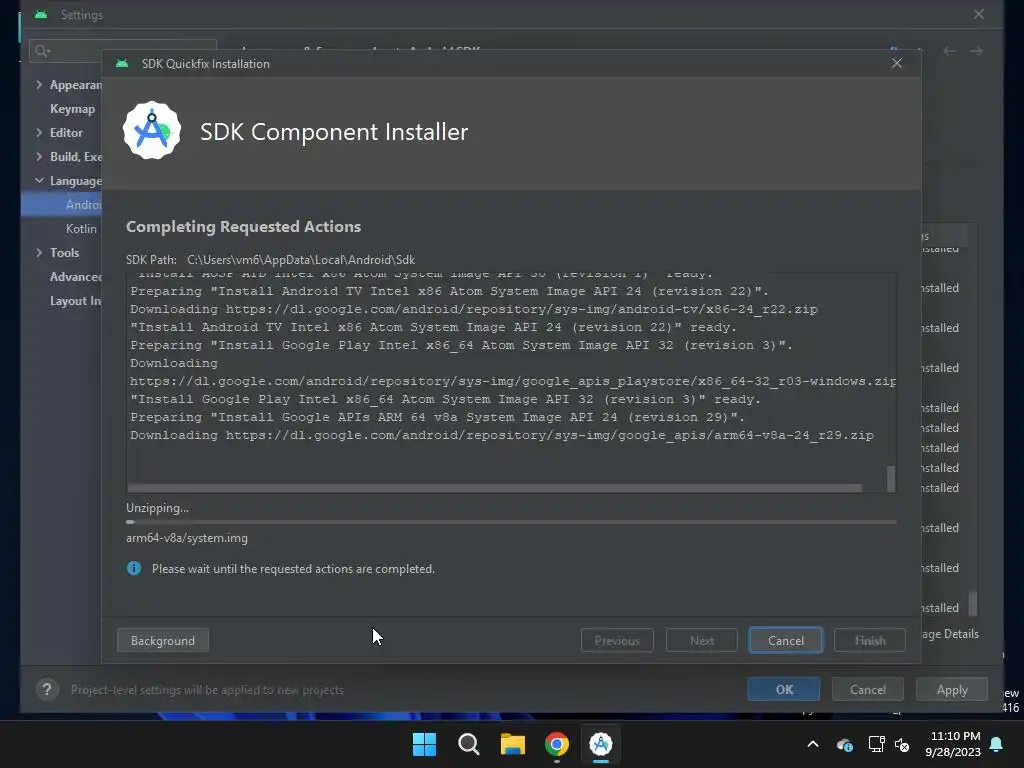Click the Background button in installer dialog
Screen dimensions: 1024x768
click(163, 641)
